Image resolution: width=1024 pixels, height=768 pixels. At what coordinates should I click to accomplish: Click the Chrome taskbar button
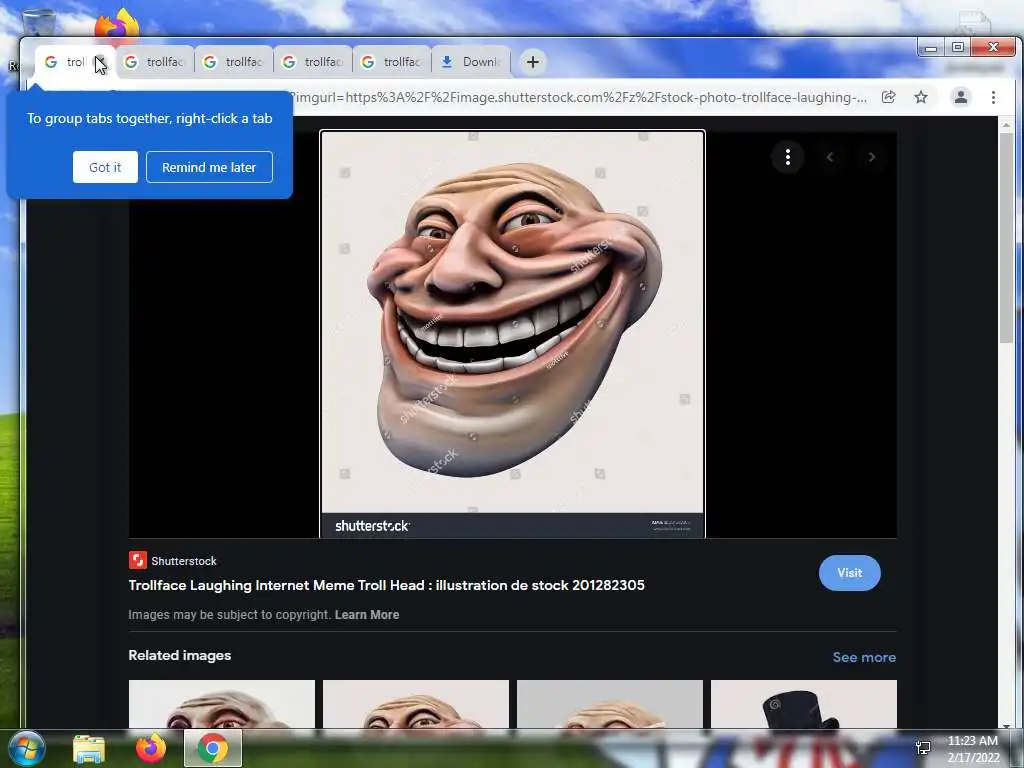coord(213,748)
